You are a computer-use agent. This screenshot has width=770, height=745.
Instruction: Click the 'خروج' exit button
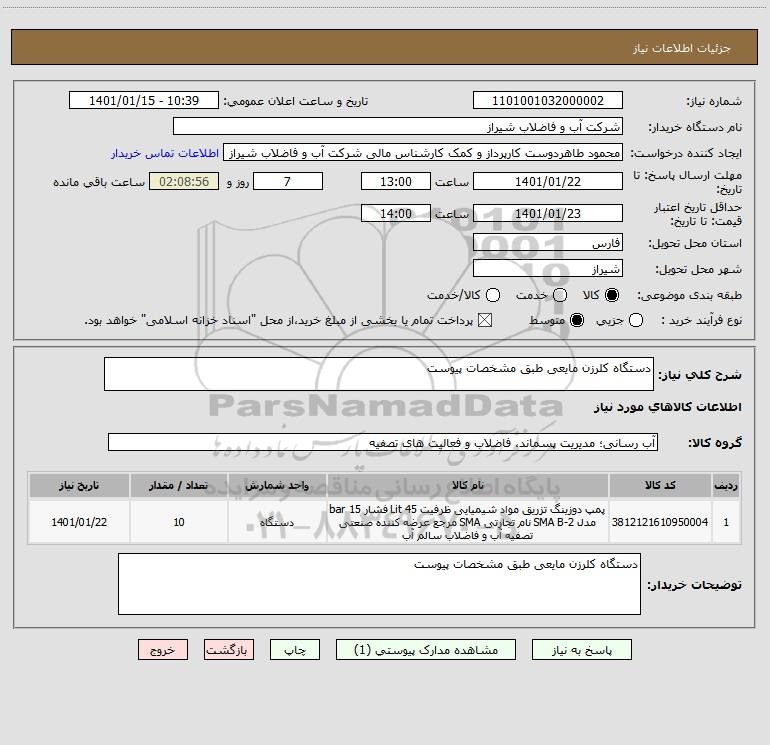163,650
